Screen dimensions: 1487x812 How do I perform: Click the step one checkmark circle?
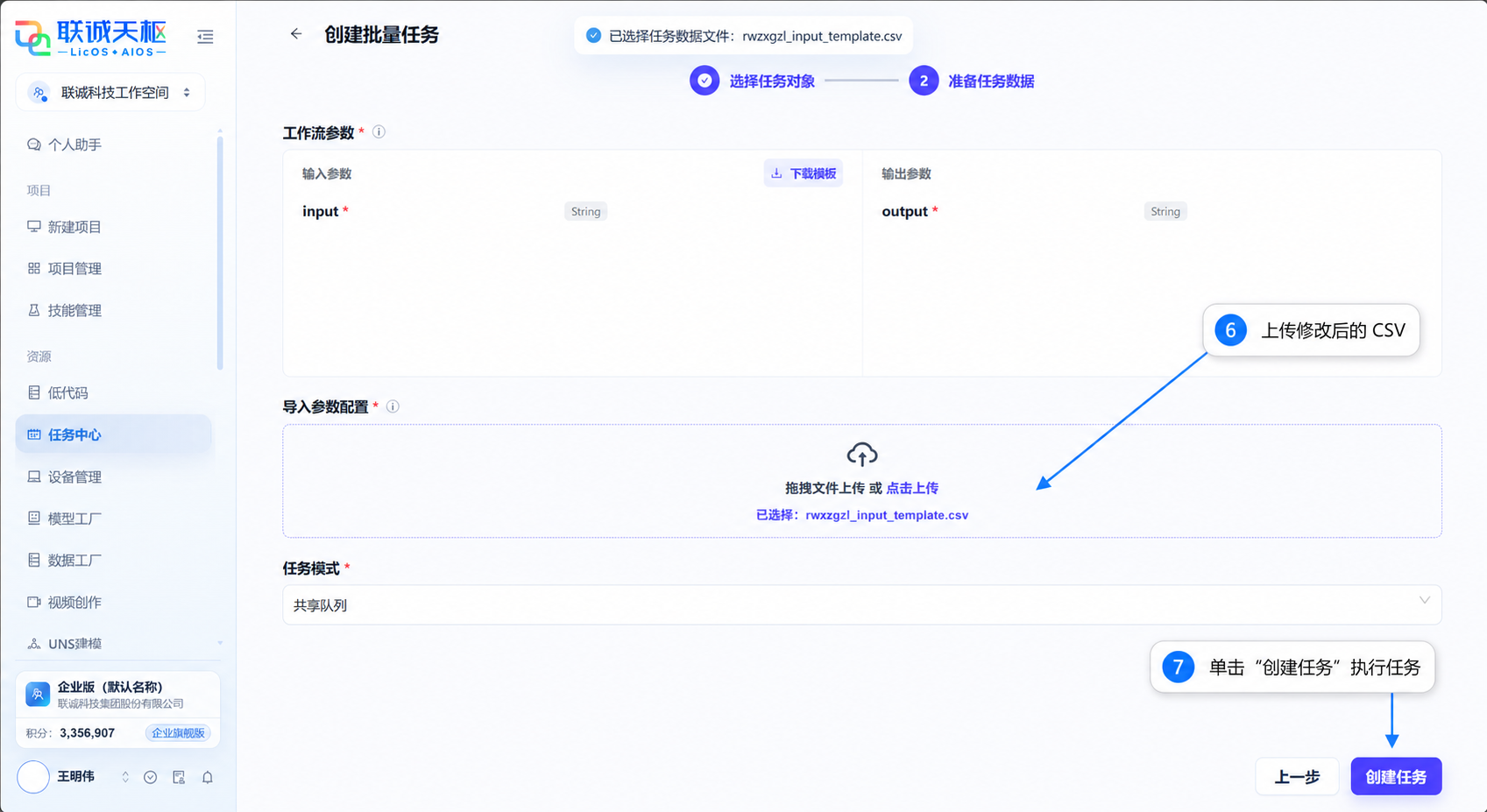tap(705, 81)
